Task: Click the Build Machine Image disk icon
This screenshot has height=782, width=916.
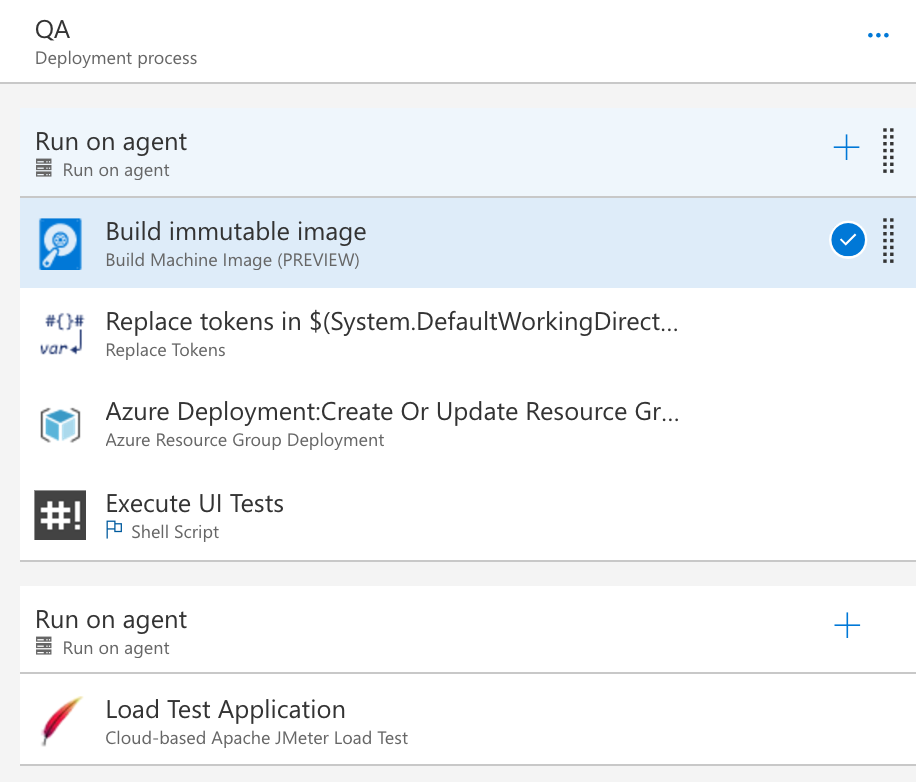Action: [59, 244]
